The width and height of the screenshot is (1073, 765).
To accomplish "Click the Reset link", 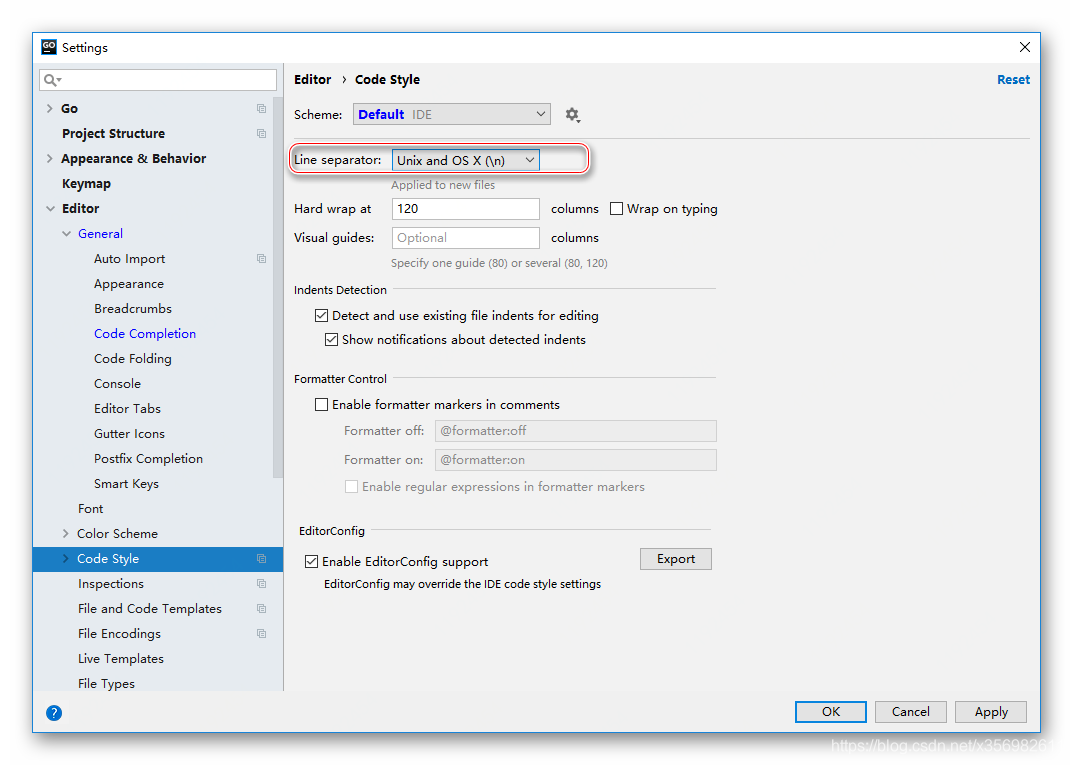I will coord(1013,79).
